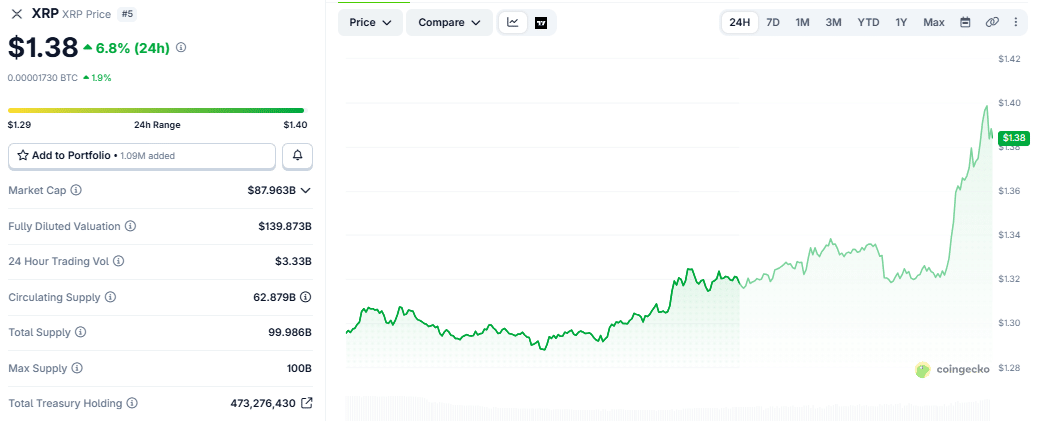Image resolution: width=1039 pixels, height=421 pixels.
Task: Click the 1.9% BTC change text
Action: click(100, 78)
